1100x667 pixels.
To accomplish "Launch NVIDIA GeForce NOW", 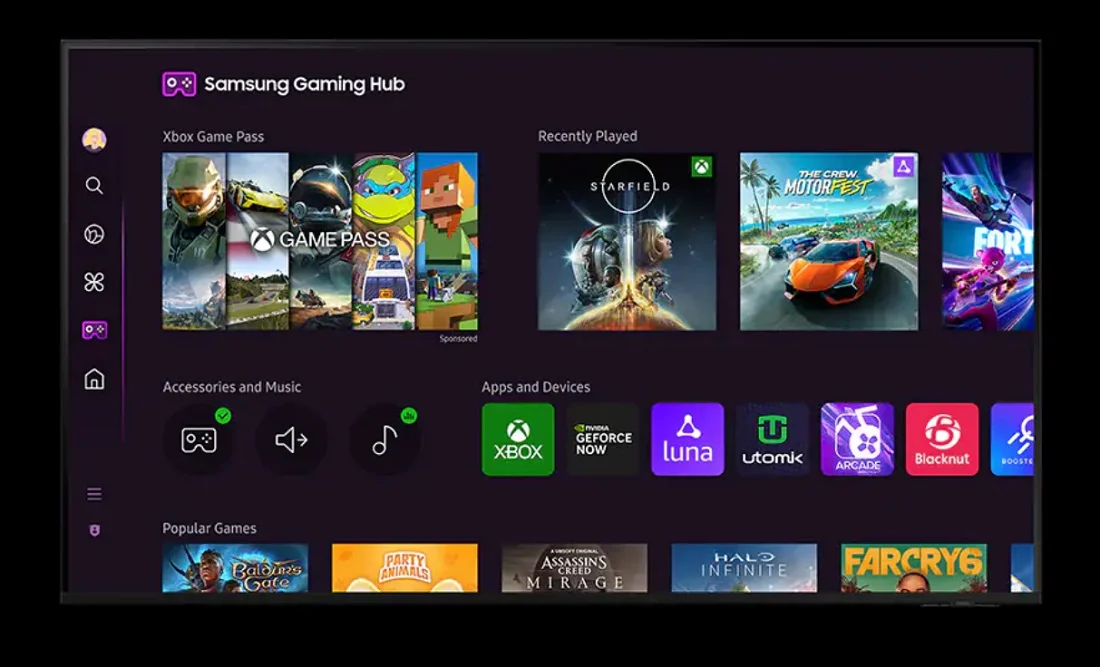I will pos(603,439).
